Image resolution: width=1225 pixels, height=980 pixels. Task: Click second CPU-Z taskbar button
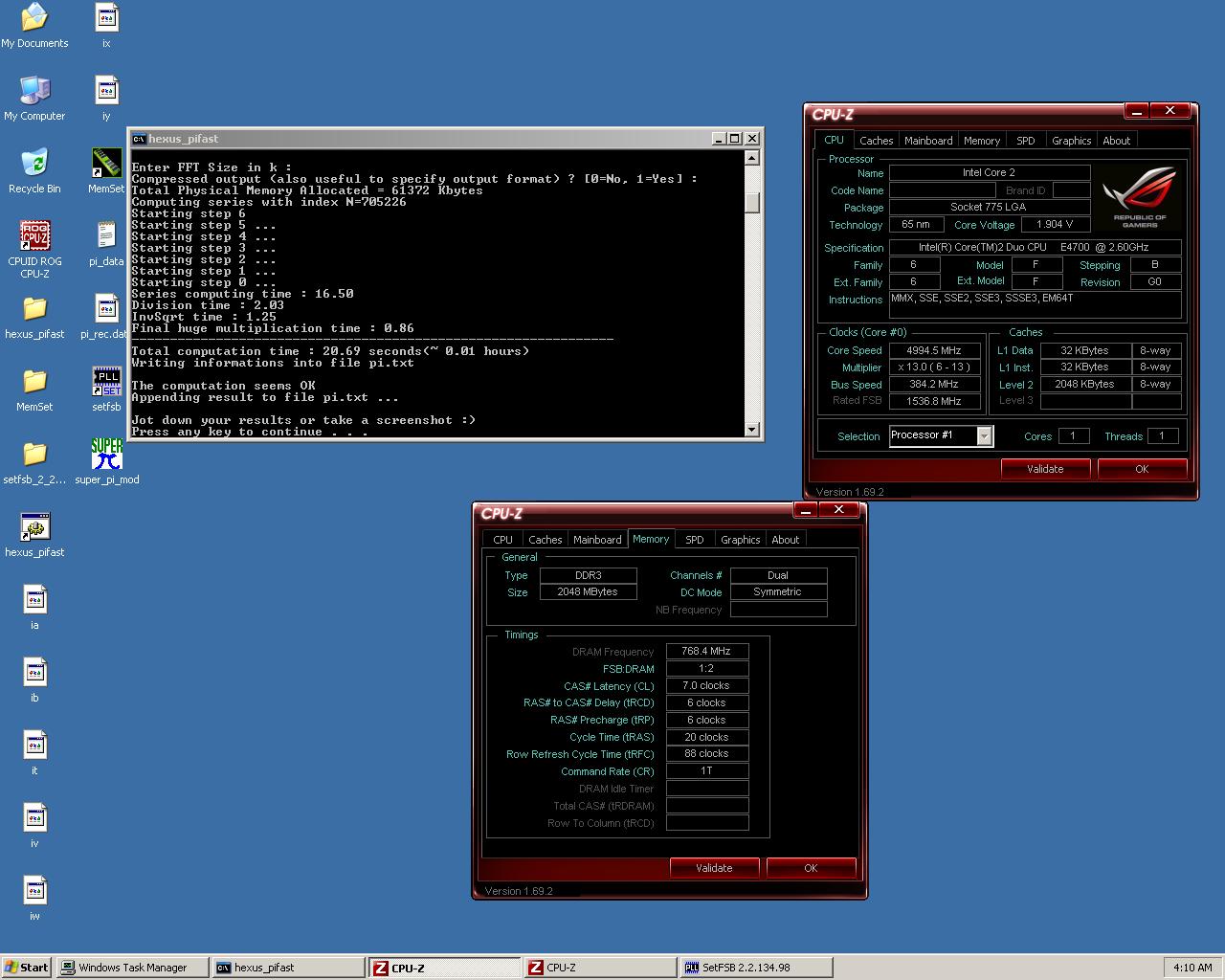pos(599,968)
